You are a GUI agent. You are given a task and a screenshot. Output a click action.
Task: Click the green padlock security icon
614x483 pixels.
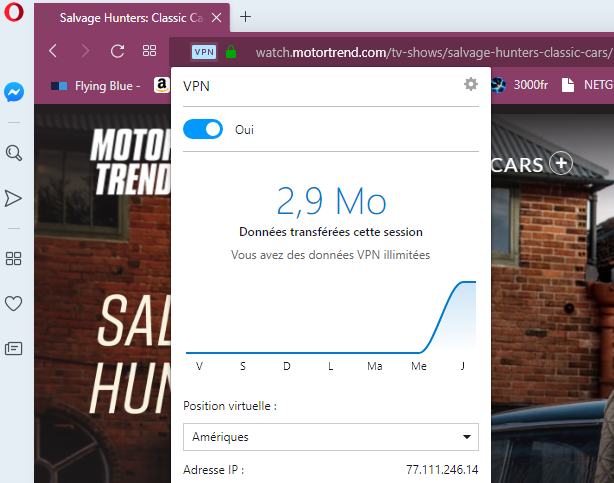tap(231, 52)
